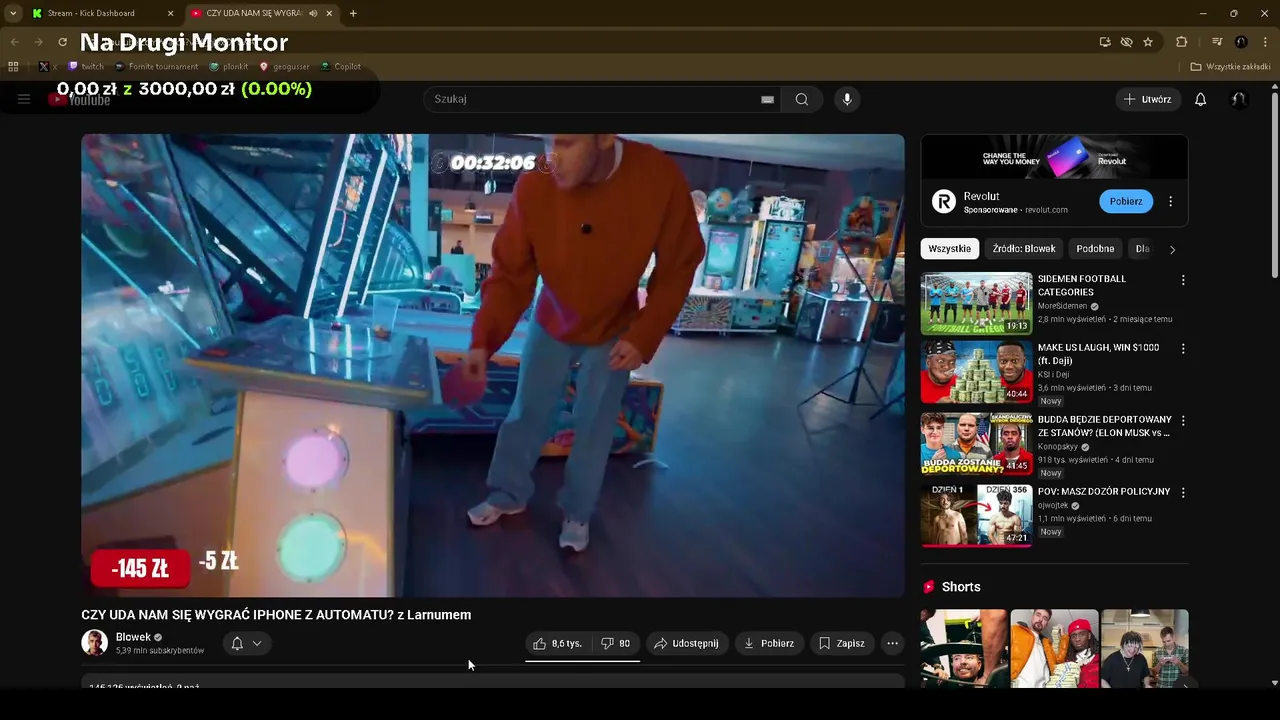Screen dimensions: 1280x720
Task: Like the video with thumbs up
Action: tap(557, 643)
